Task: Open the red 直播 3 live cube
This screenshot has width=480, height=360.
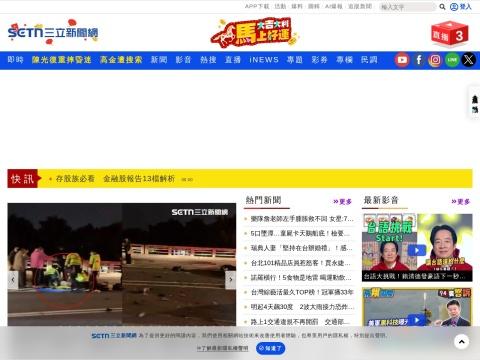Action: tap(450, 34)
